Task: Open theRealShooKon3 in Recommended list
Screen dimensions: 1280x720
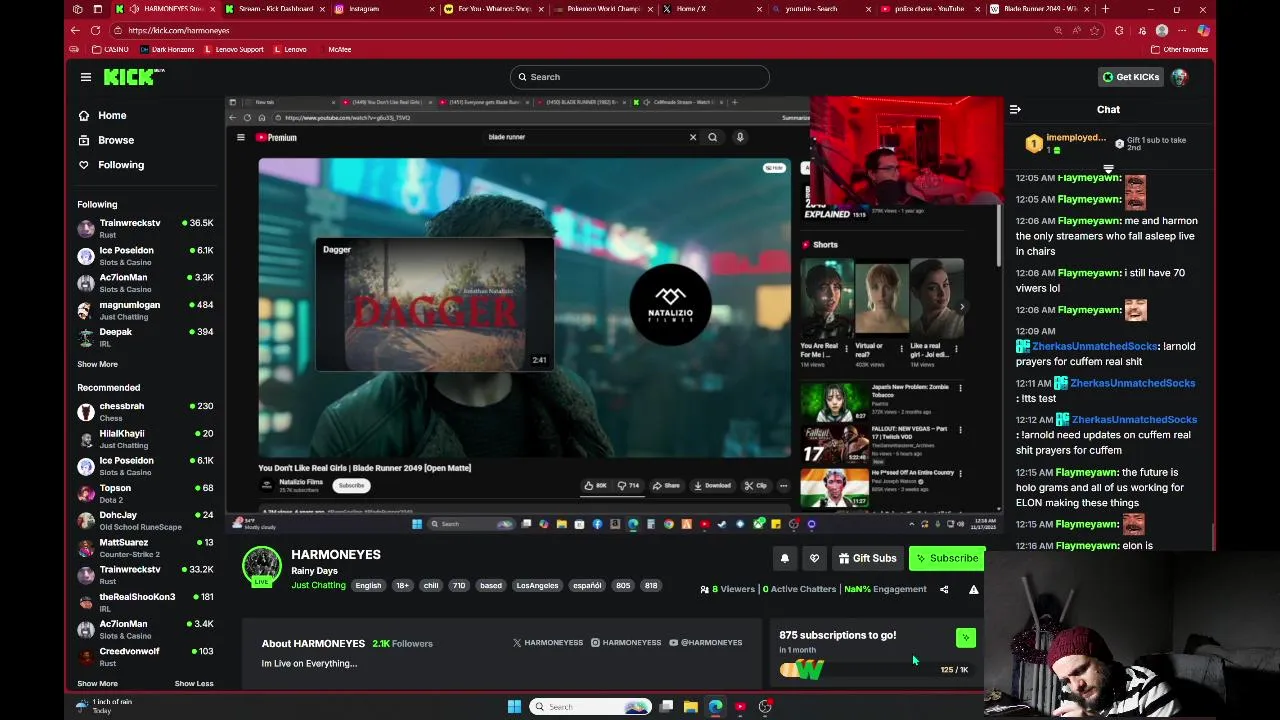Action: coord(146,603)
